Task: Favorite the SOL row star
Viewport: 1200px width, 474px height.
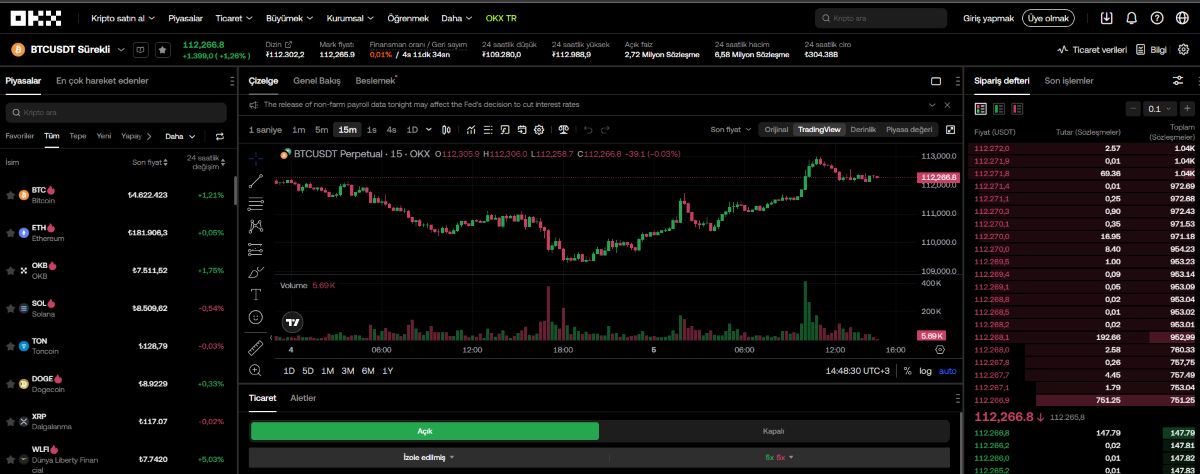Action: 10,308
